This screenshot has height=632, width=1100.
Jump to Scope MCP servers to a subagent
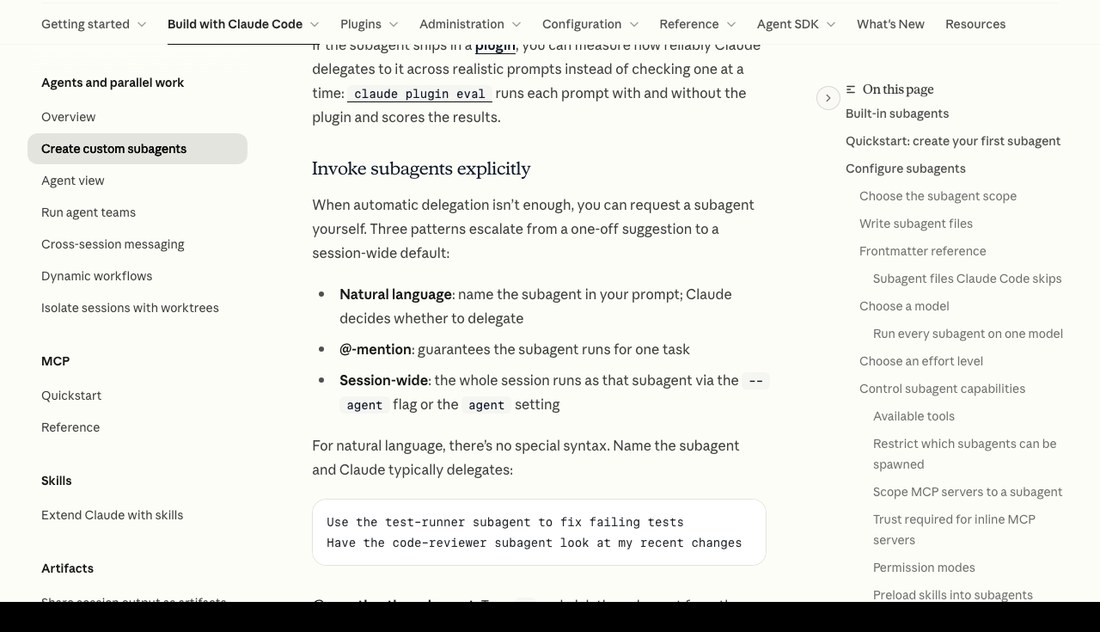967,492
